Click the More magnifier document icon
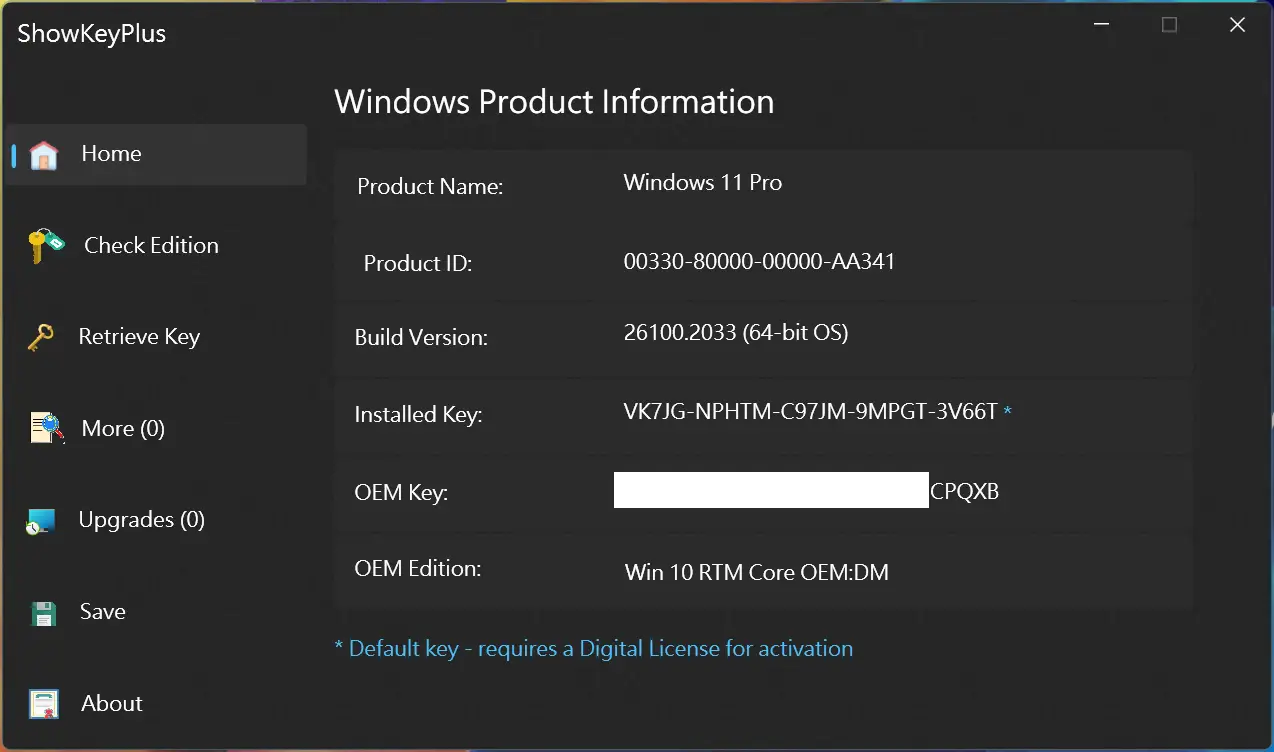 pyautogui.click(x=46, y=429)
